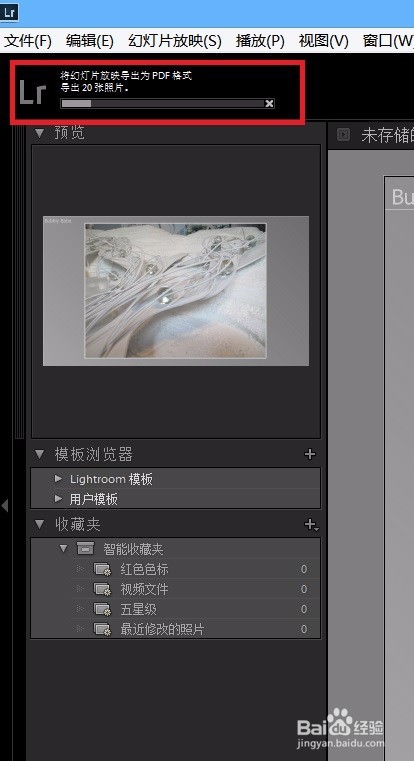This screenshot has width=414, height=761.
Task: Open the 窗口(W) menu
Action: point(388,41)
